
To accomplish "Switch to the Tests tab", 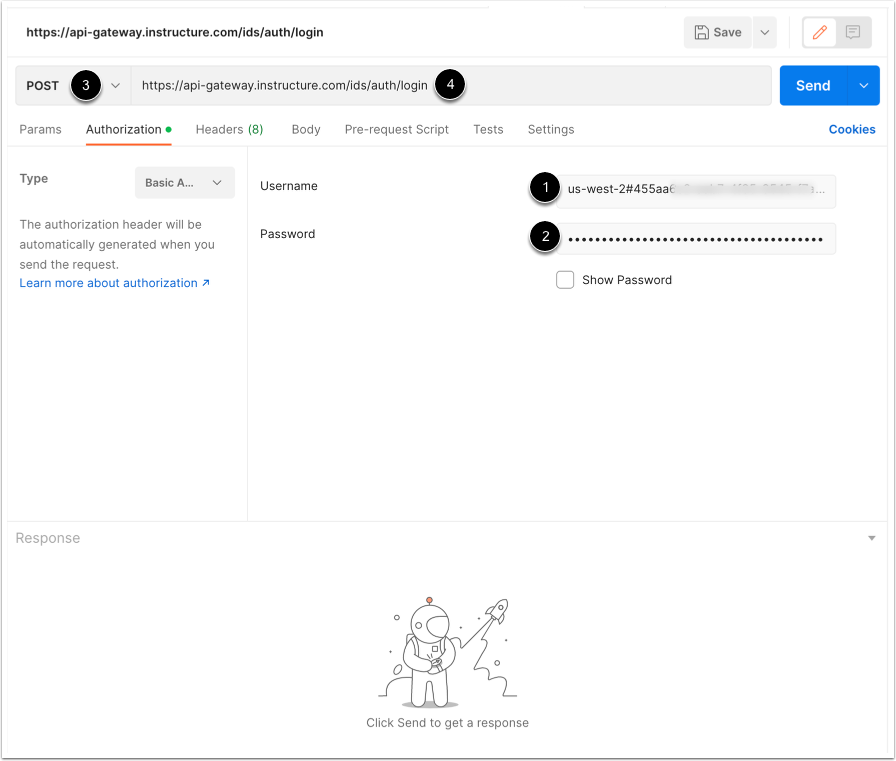I will click(488, 129).
